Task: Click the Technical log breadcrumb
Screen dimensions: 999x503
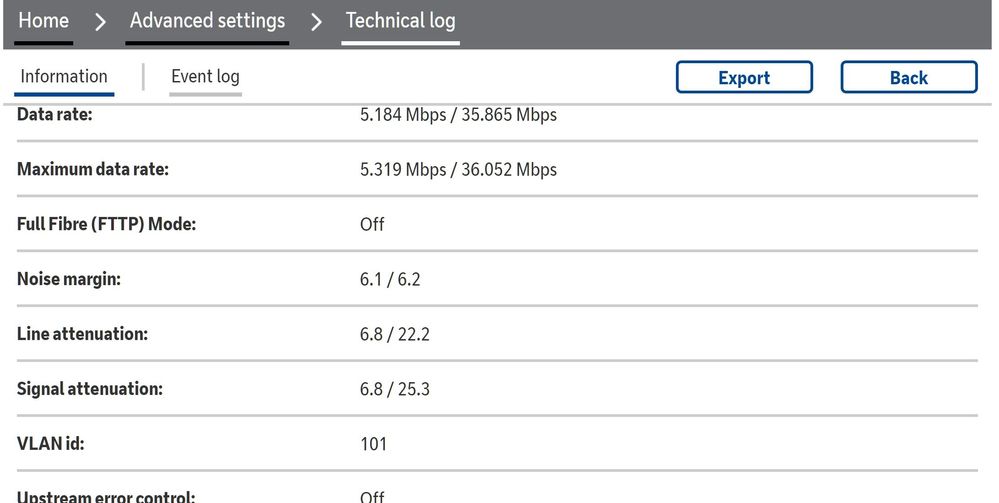Action: click(400, 21)
